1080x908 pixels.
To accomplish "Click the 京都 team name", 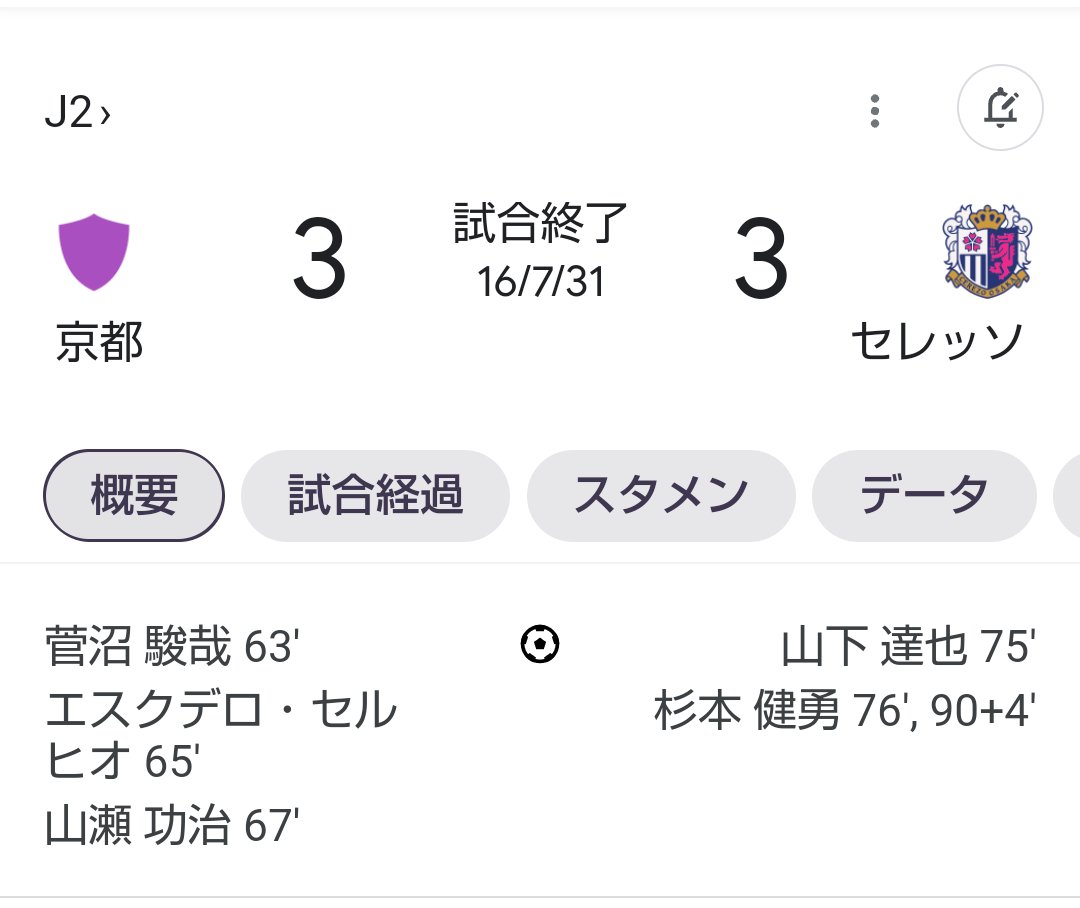I will (99, 342).
